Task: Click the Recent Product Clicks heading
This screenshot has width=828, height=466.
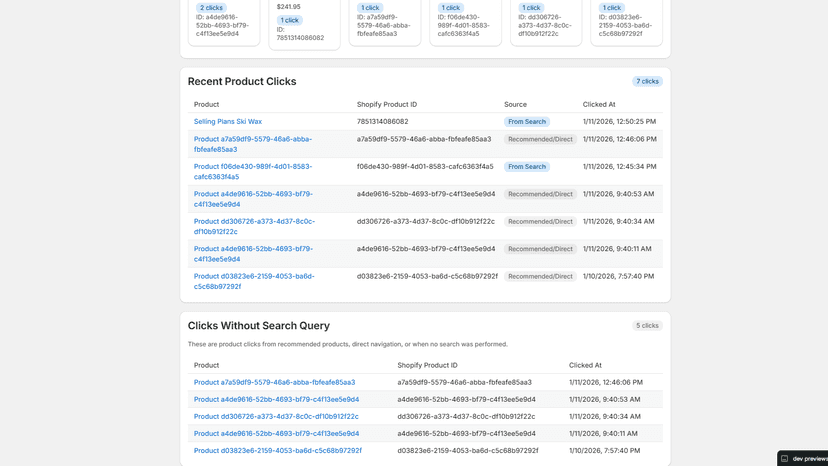Action: (242, 81)
